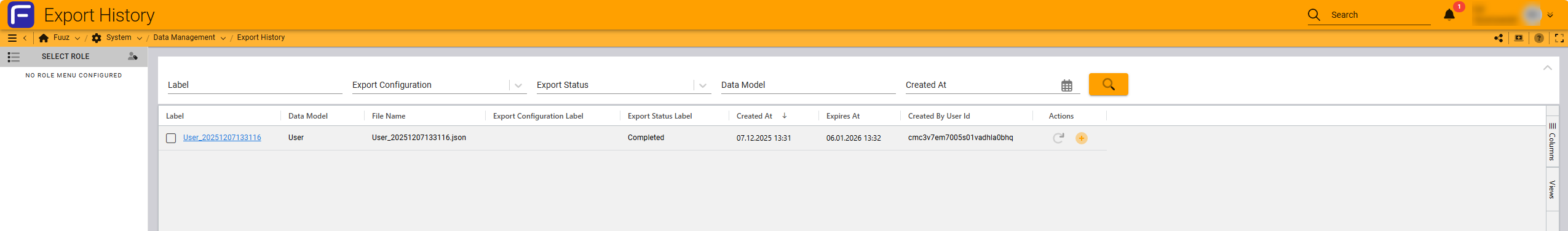Expand the Data Management breadcrumb dropdown
Screen dimensions: 1568x231
(x=223, y=38)
